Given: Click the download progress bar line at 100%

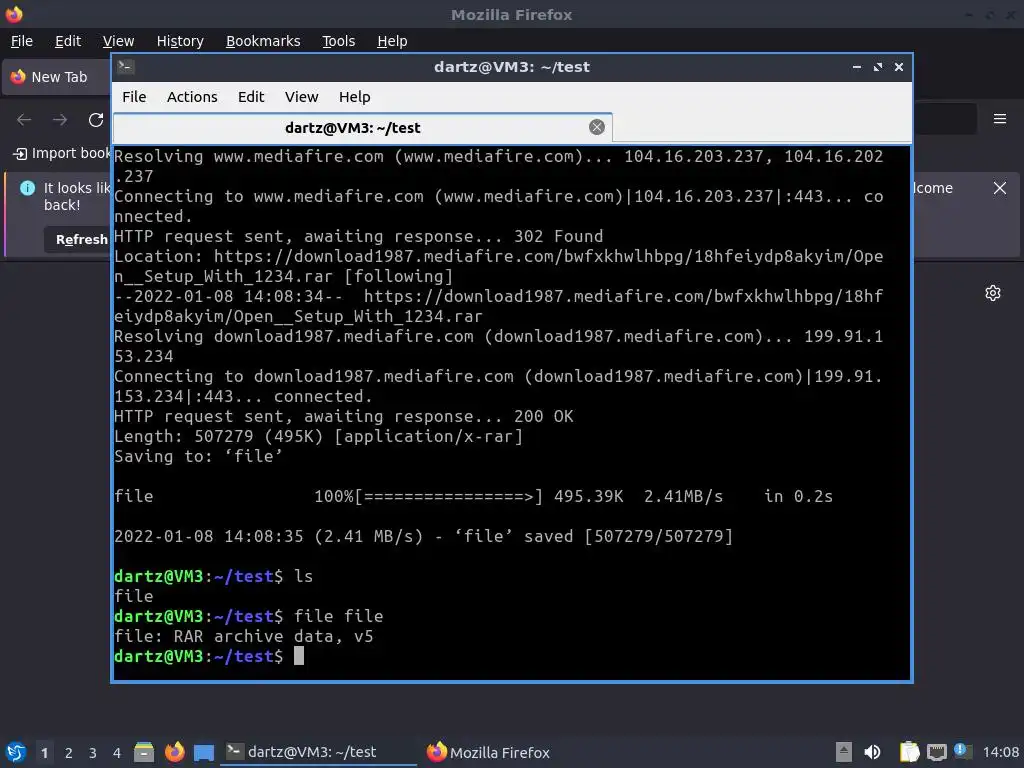Looking at the screenshot, I should click(473, 496).
